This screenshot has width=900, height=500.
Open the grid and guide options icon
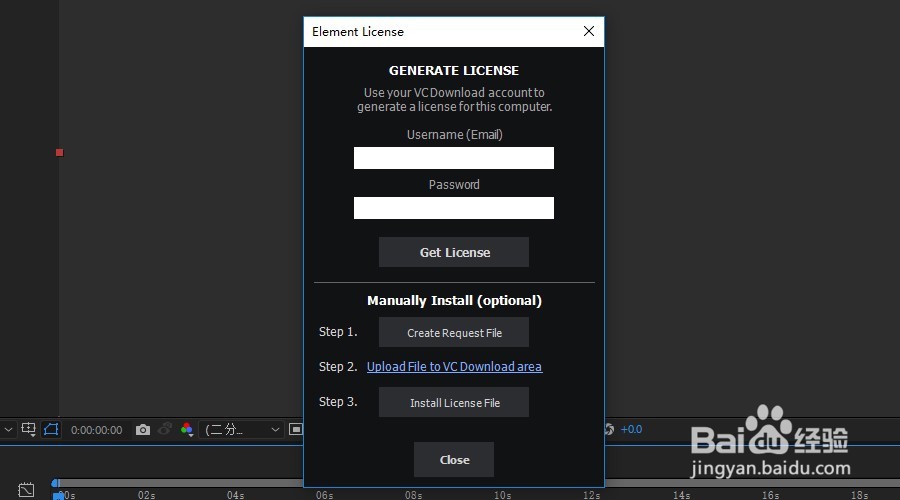28,429
